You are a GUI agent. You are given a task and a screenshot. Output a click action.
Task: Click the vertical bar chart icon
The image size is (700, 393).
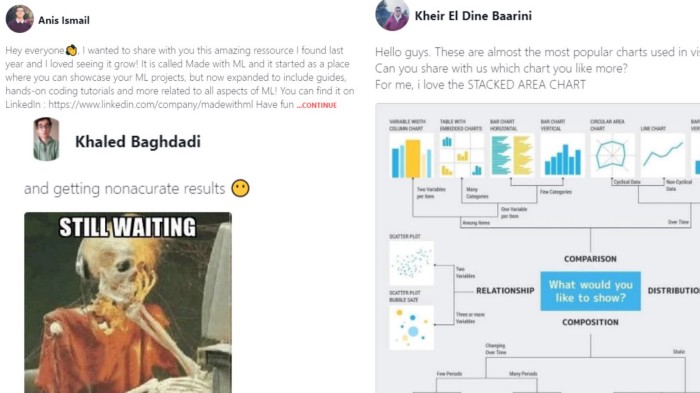[562, 155]
